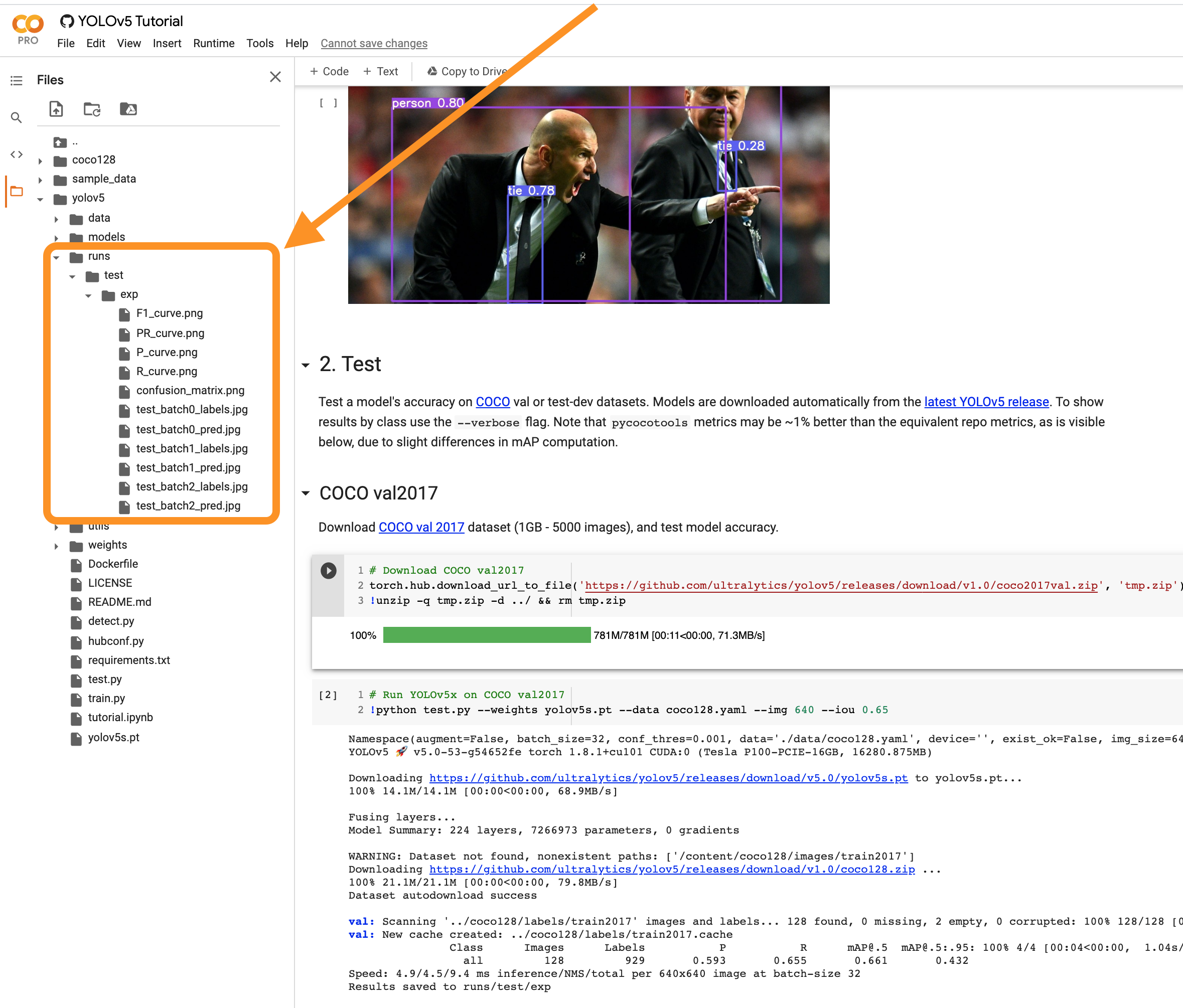Open the Table of contents sidebar icon
Image resolution: width=1183 pixels, height=1008 pixels.
(x=17, y=80)
